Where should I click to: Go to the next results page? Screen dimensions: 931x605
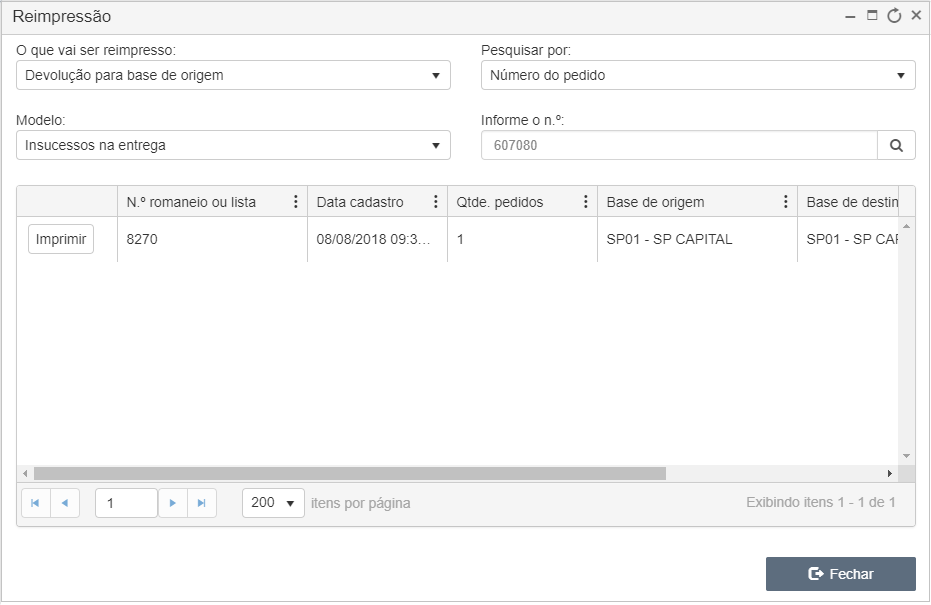coord(173,503)
